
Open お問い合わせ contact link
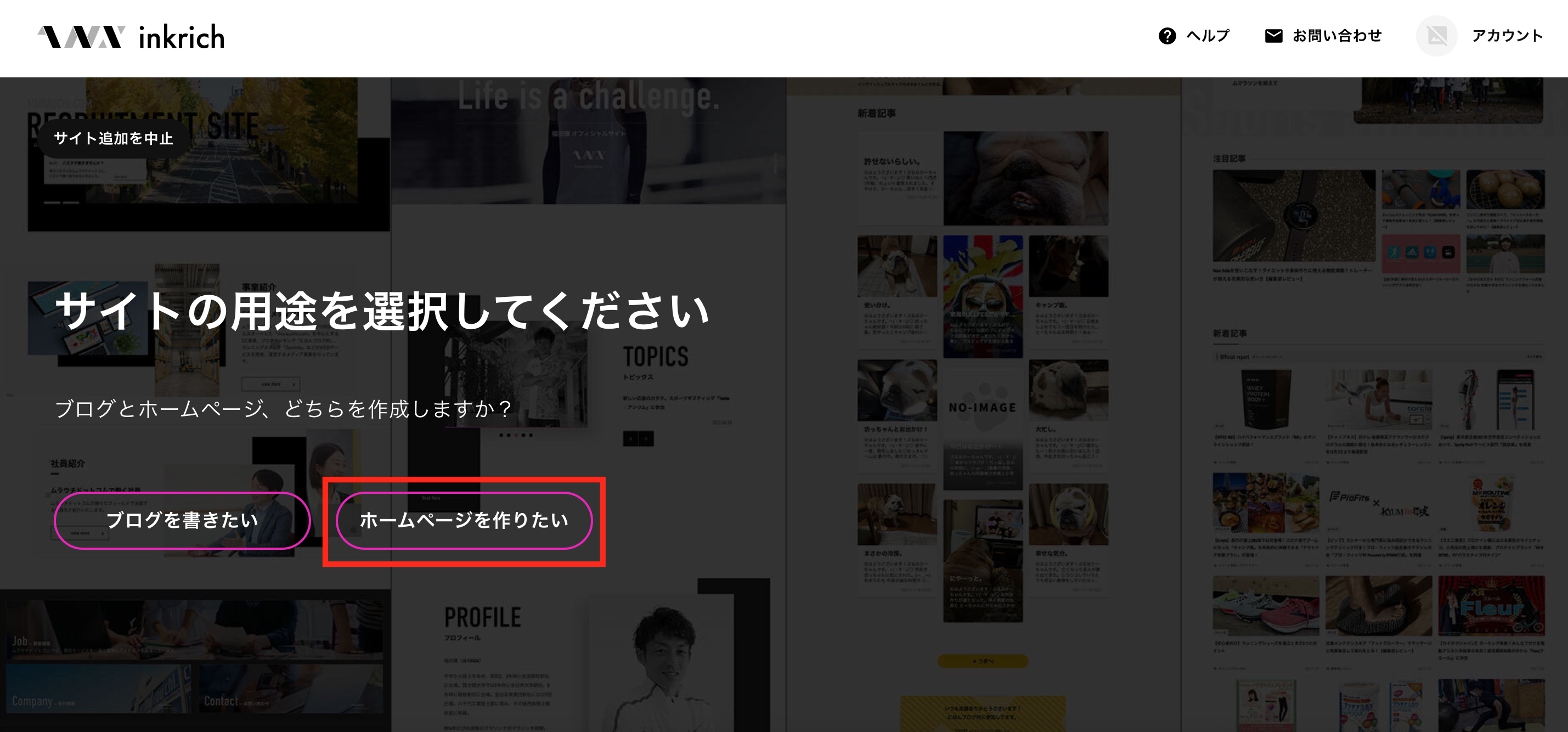[x=1338, y=36]
